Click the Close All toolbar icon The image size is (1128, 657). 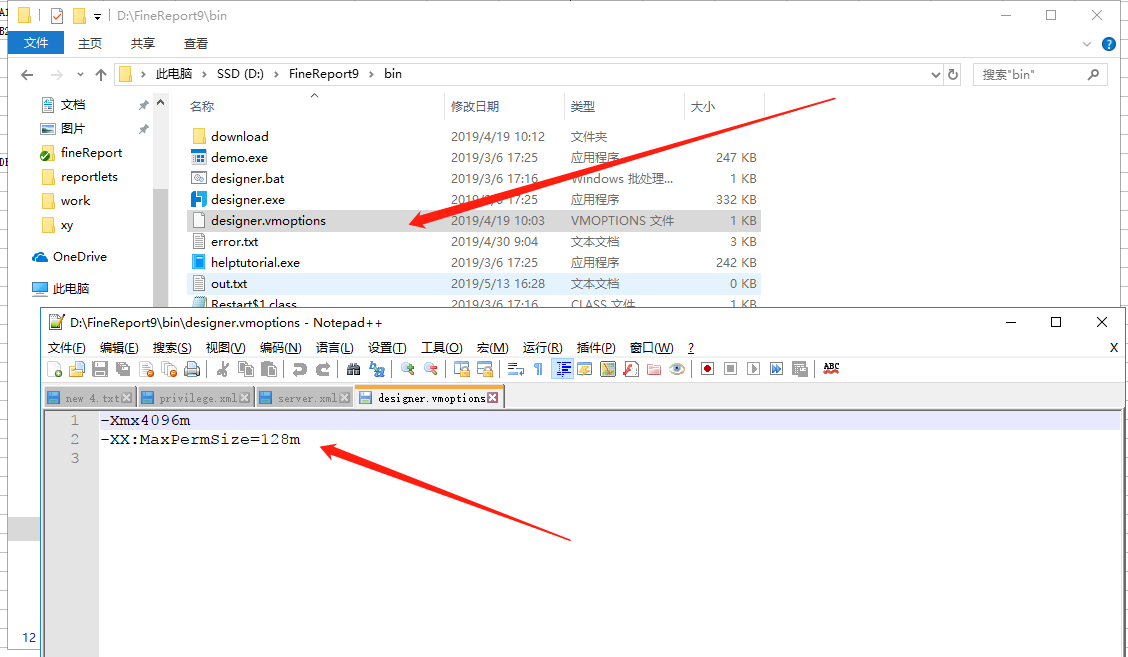click(169, 369)
